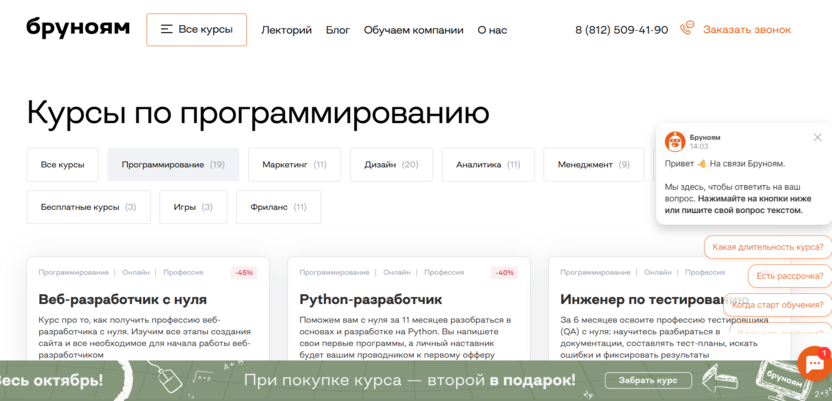The width and height of the screenshot is (832, 401).
Task: Click the Бруноям logo
Action: click(x=77, y=28)
